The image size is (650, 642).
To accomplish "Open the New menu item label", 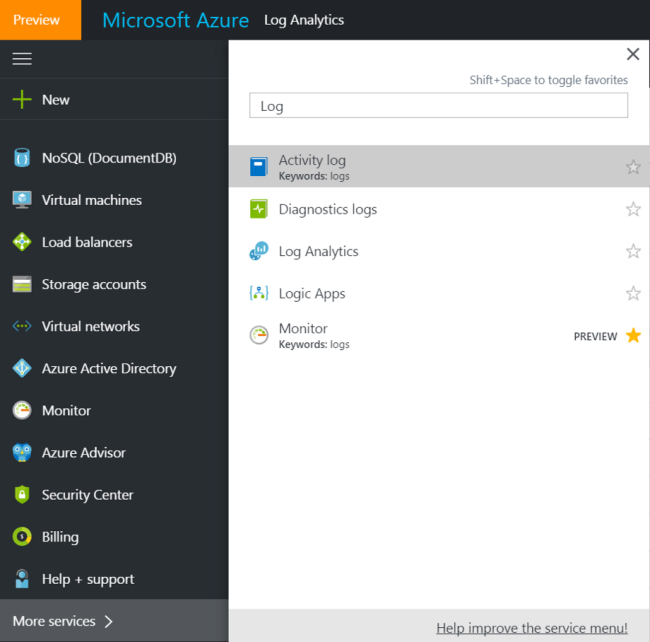I will coord(56,100).
